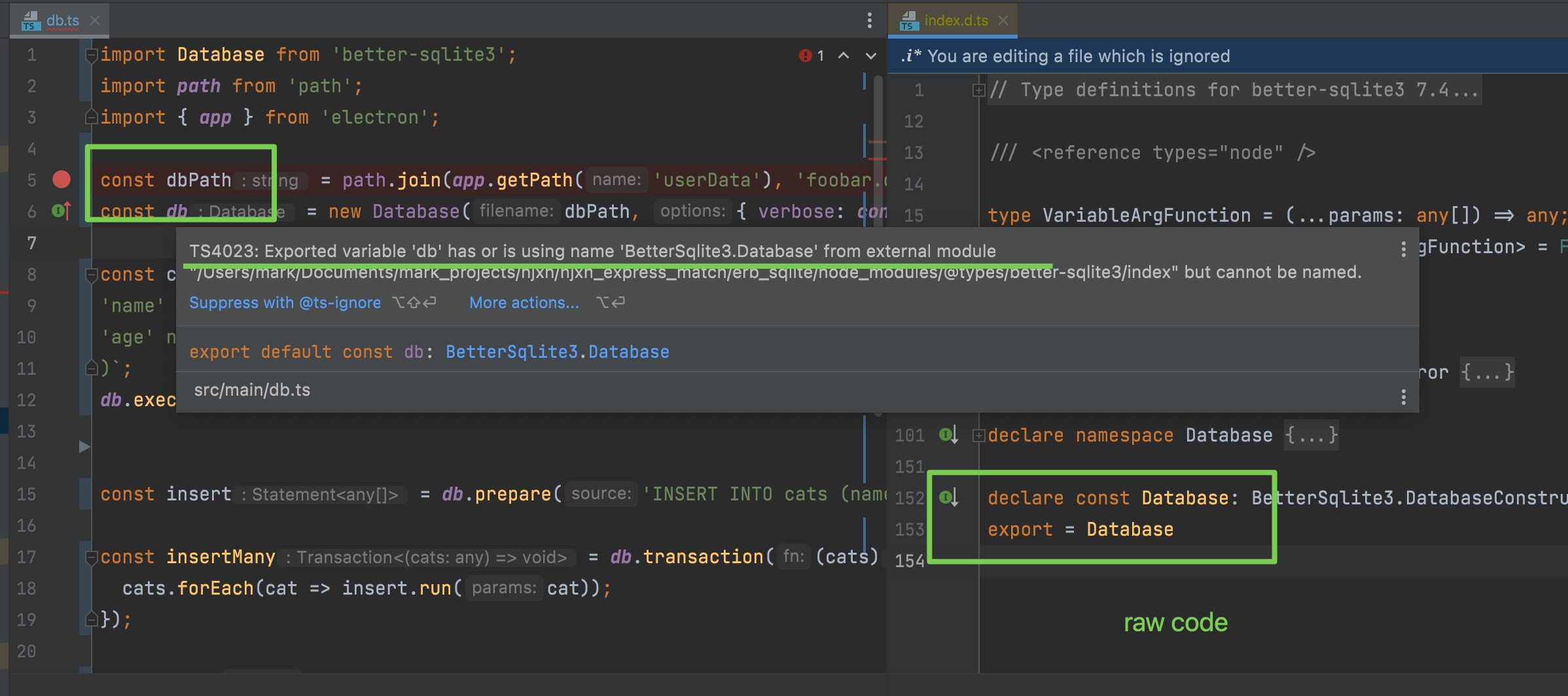
Task: Collapse the import block on line 1
Action: point(92,55)
